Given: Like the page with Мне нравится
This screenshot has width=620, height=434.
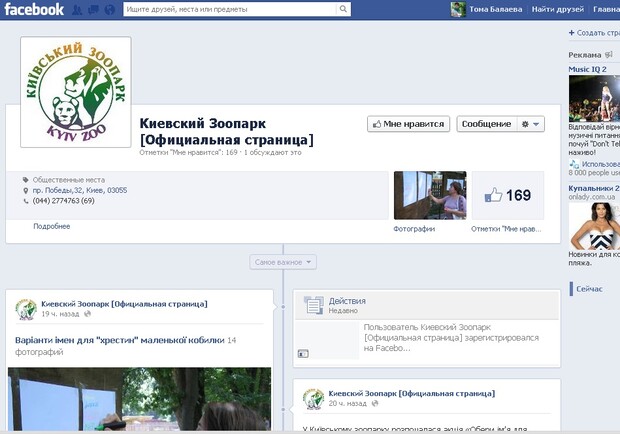Looking at the screenshot, I should tap(408, 124).
